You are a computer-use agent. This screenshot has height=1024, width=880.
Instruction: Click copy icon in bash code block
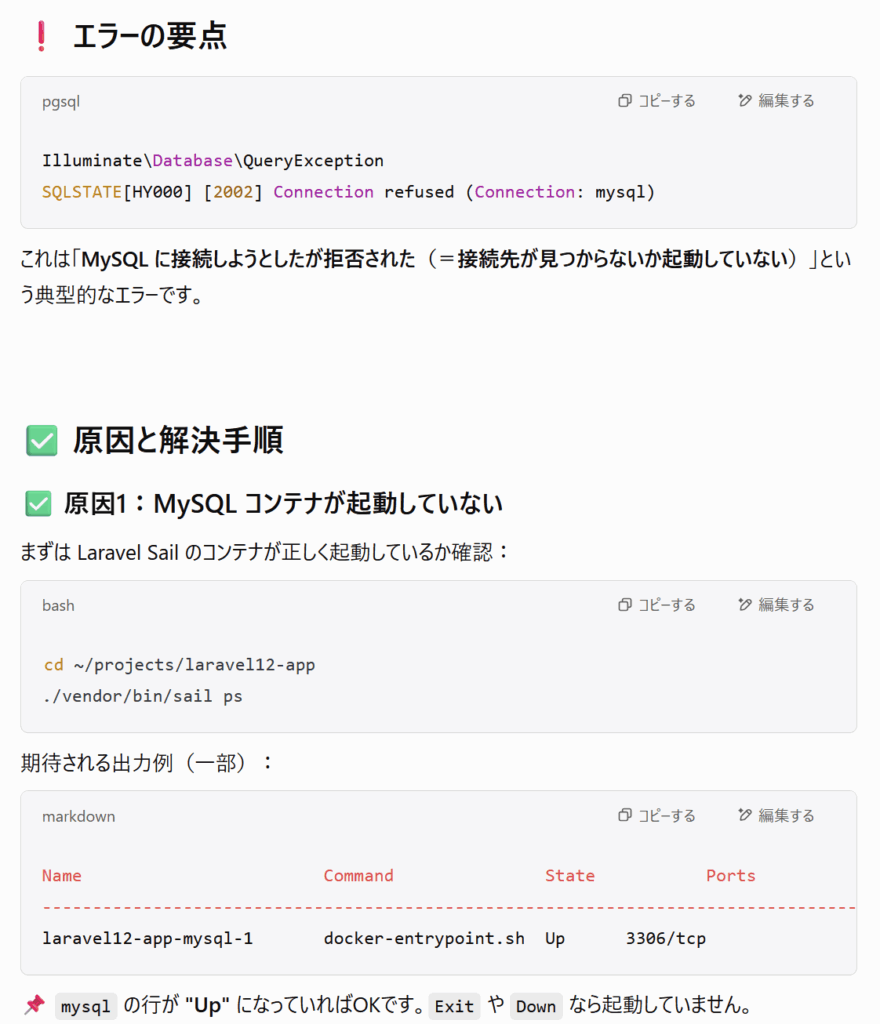625,605
